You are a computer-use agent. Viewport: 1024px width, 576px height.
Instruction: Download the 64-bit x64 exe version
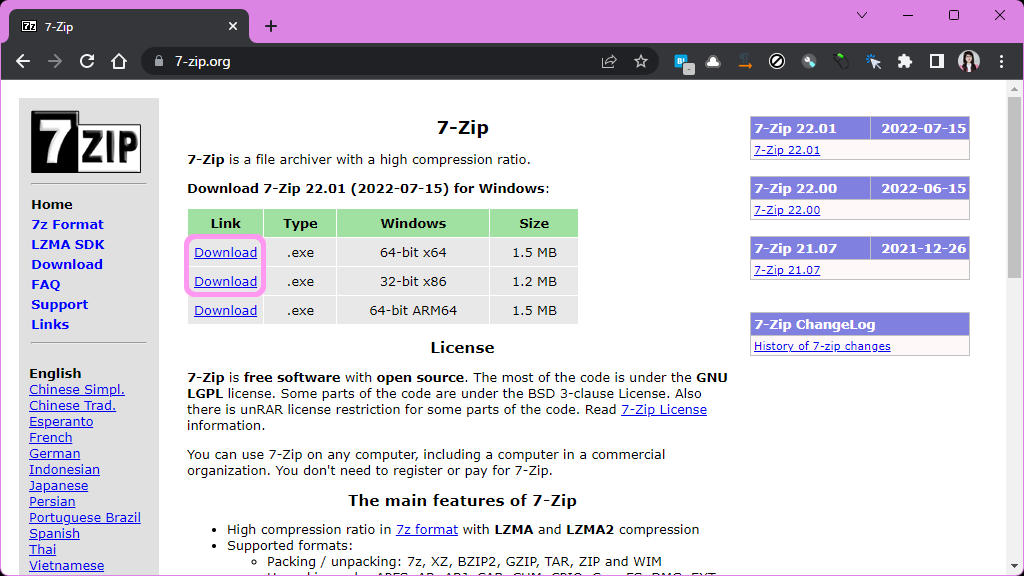(225, 252)
